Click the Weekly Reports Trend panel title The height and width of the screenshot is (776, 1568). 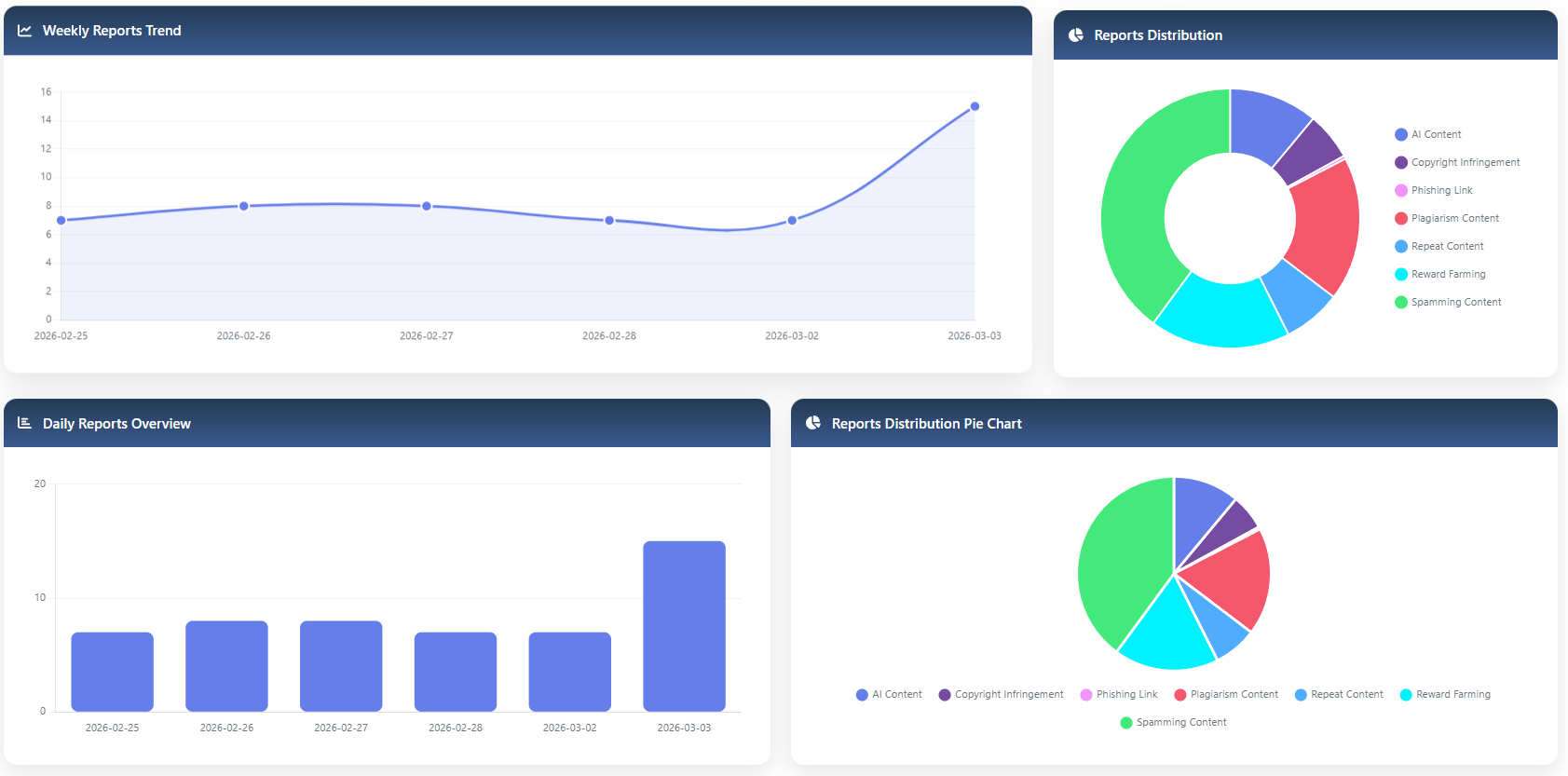coord(112,31)
